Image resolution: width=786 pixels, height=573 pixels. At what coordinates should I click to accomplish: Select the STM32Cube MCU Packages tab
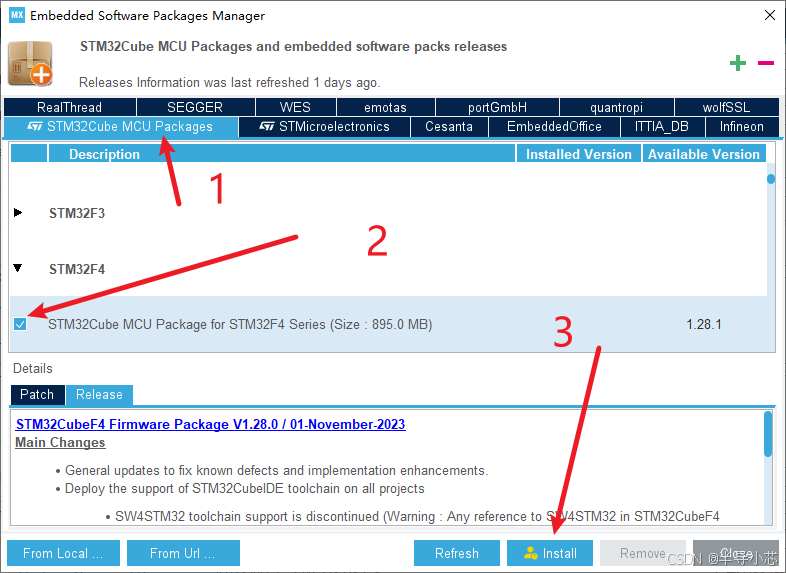(x=120, y=127)
